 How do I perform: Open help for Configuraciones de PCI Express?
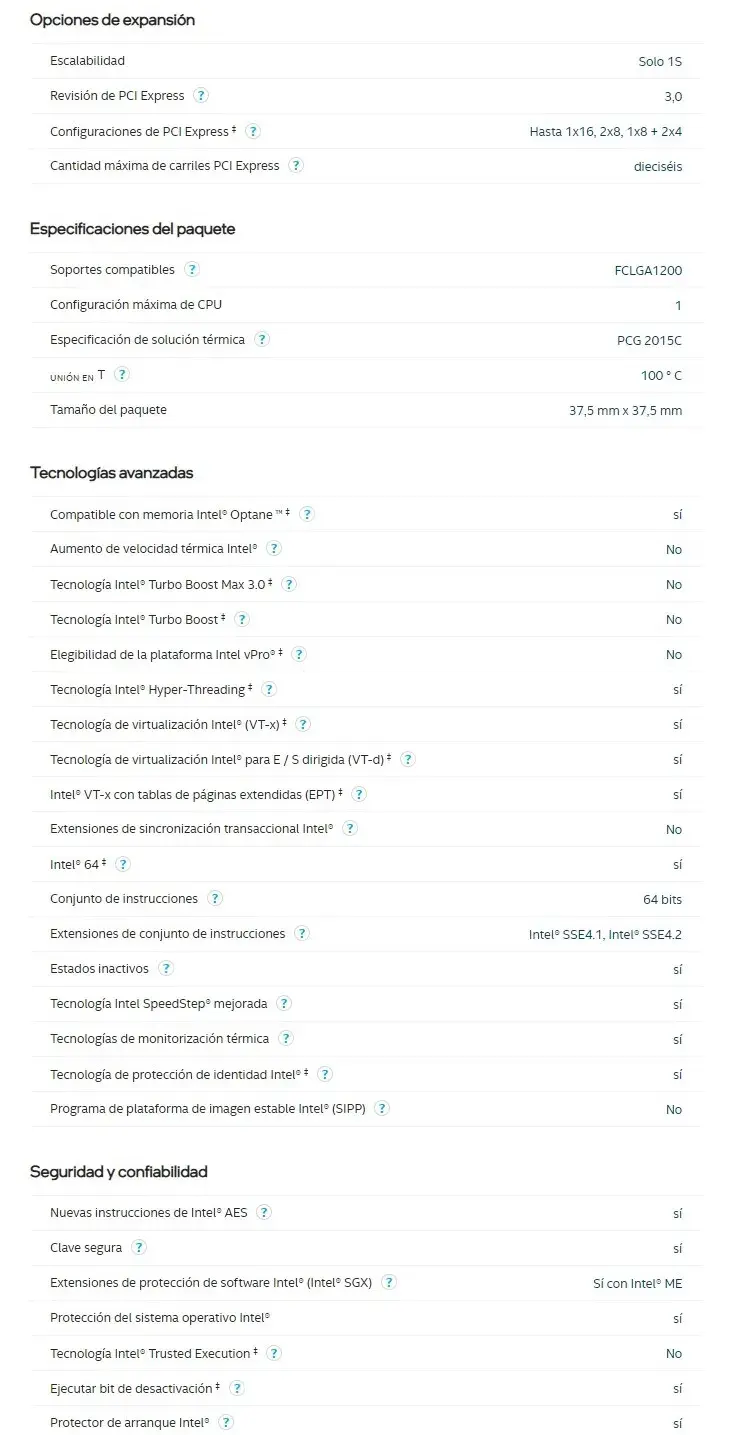pos(253,131)
